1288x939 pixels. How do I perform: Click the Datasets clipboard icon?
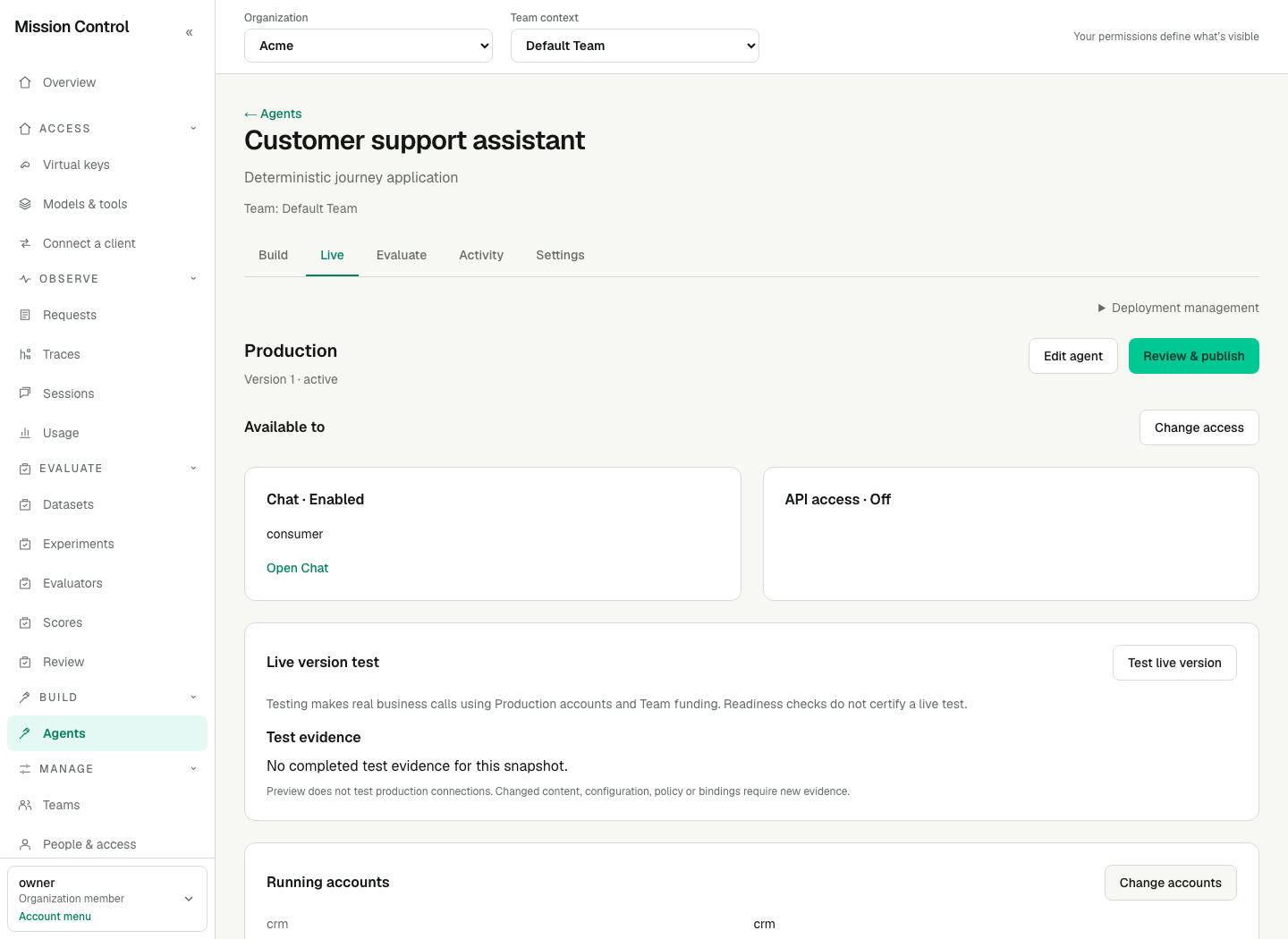(25, 504)
